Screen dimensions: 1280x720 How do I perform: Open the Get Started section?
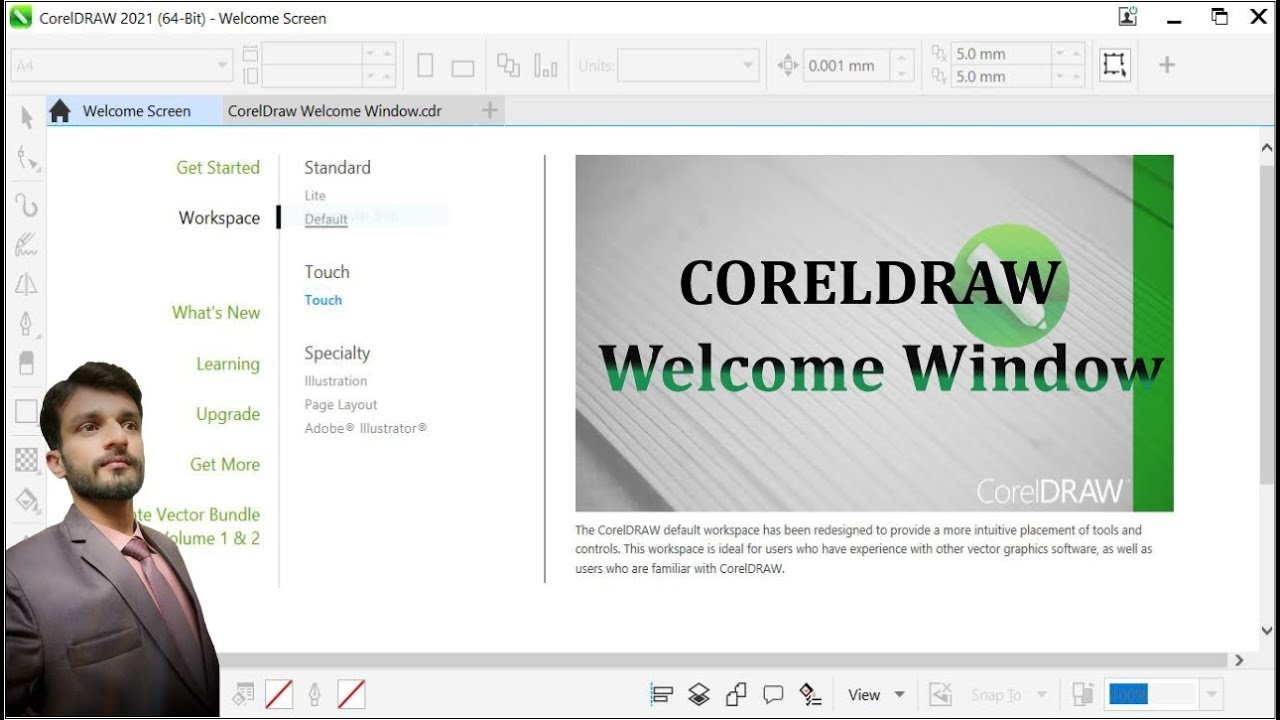pos(218,168)
